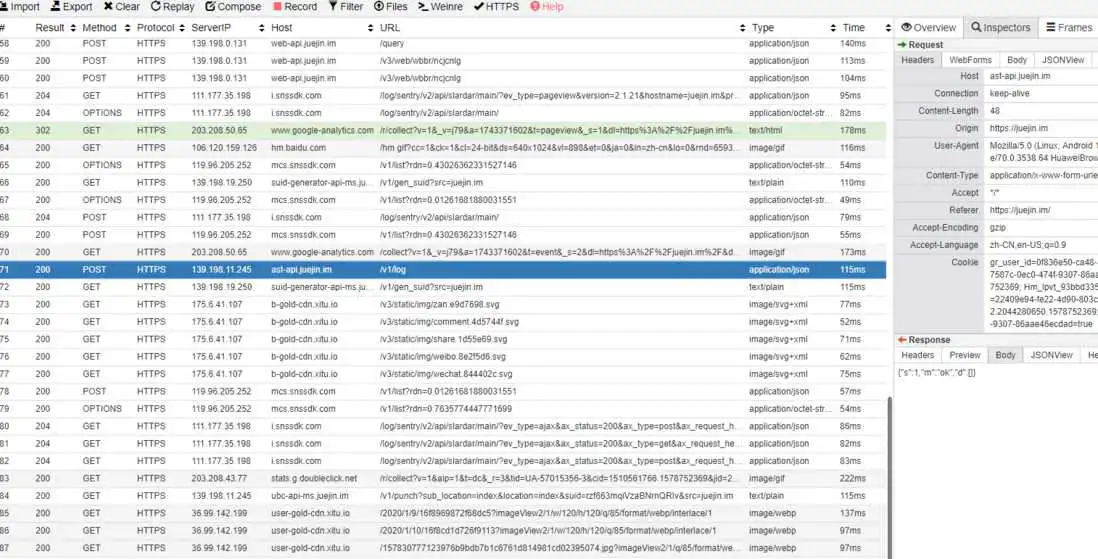Sort by the ServerIP column header

point(228,28)
